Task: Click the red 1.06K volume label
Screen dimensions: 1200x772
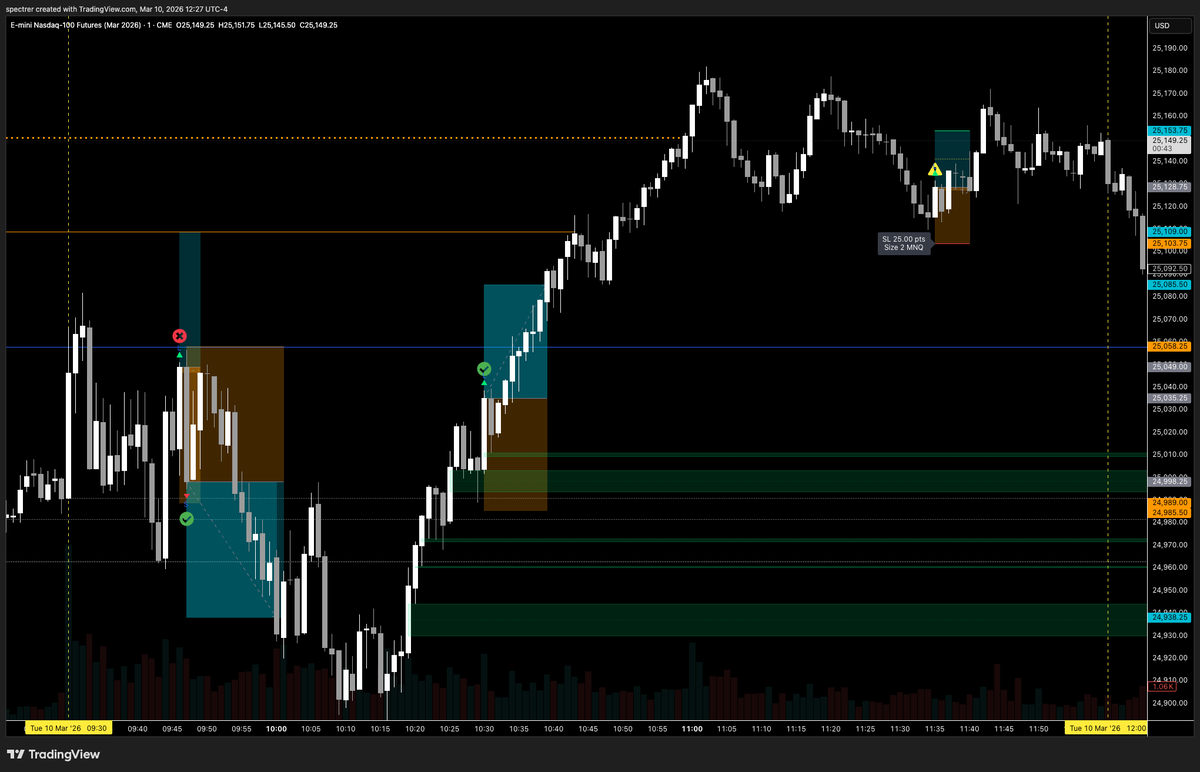Action: click(x=1163, y=687)
